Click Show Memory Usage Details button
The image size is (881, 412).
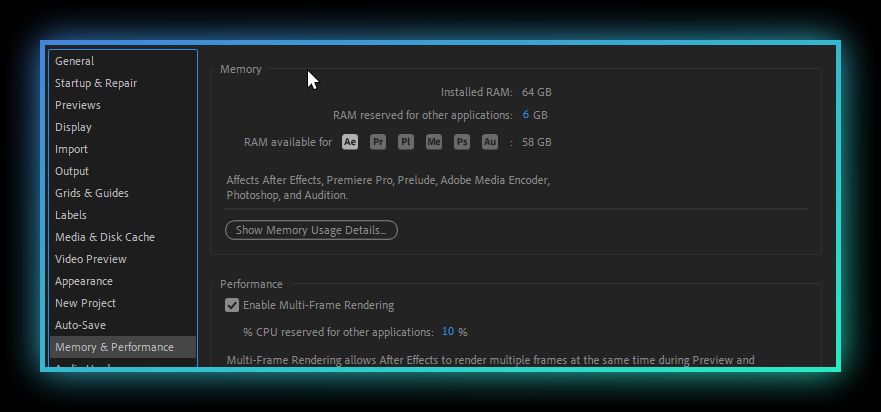click(x=311, y=230)
